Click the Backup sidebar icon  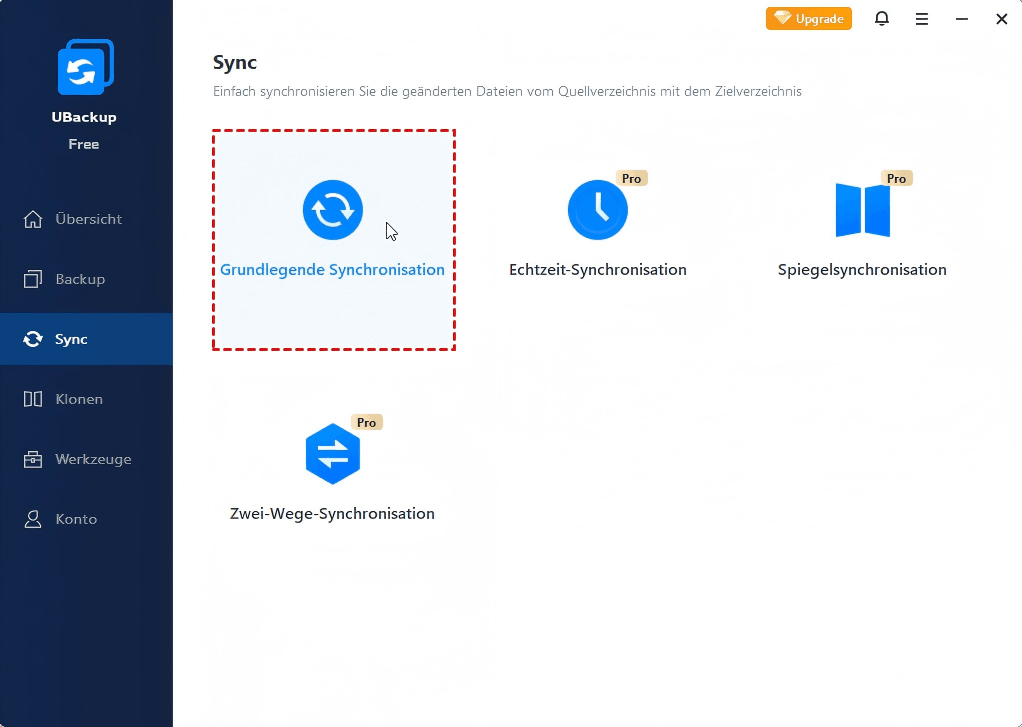pyautogui.click(x=33, y=279)
